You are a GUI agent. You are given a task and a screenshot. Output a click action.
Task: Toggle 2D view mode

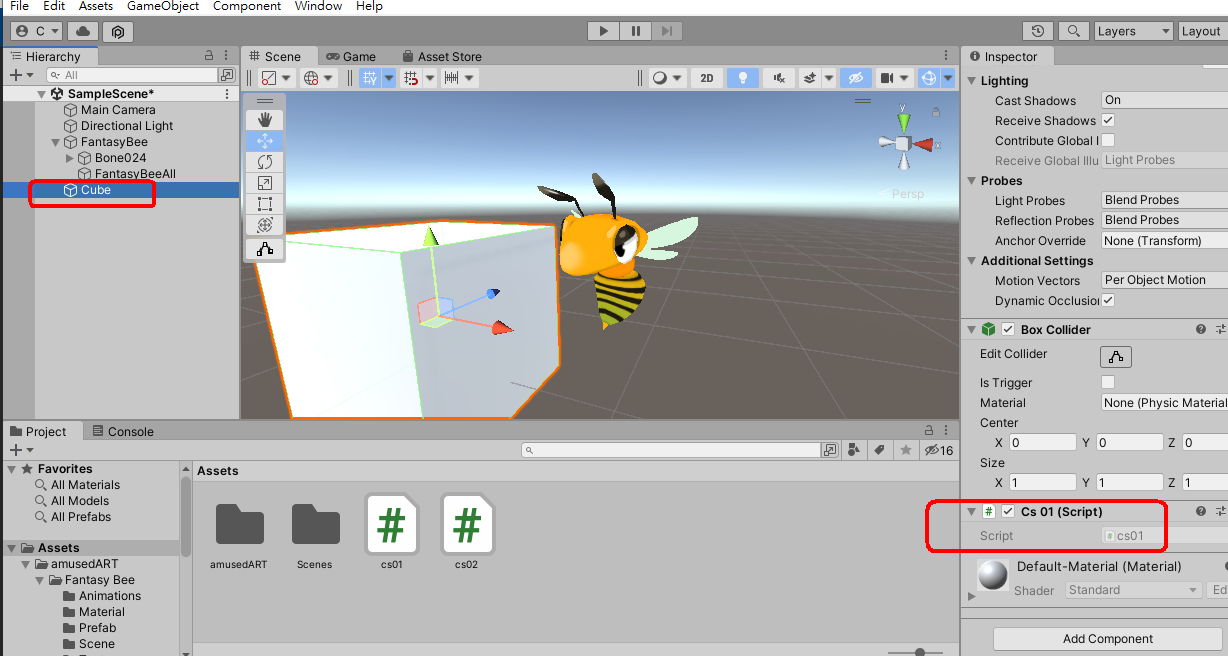click(707, 78)
